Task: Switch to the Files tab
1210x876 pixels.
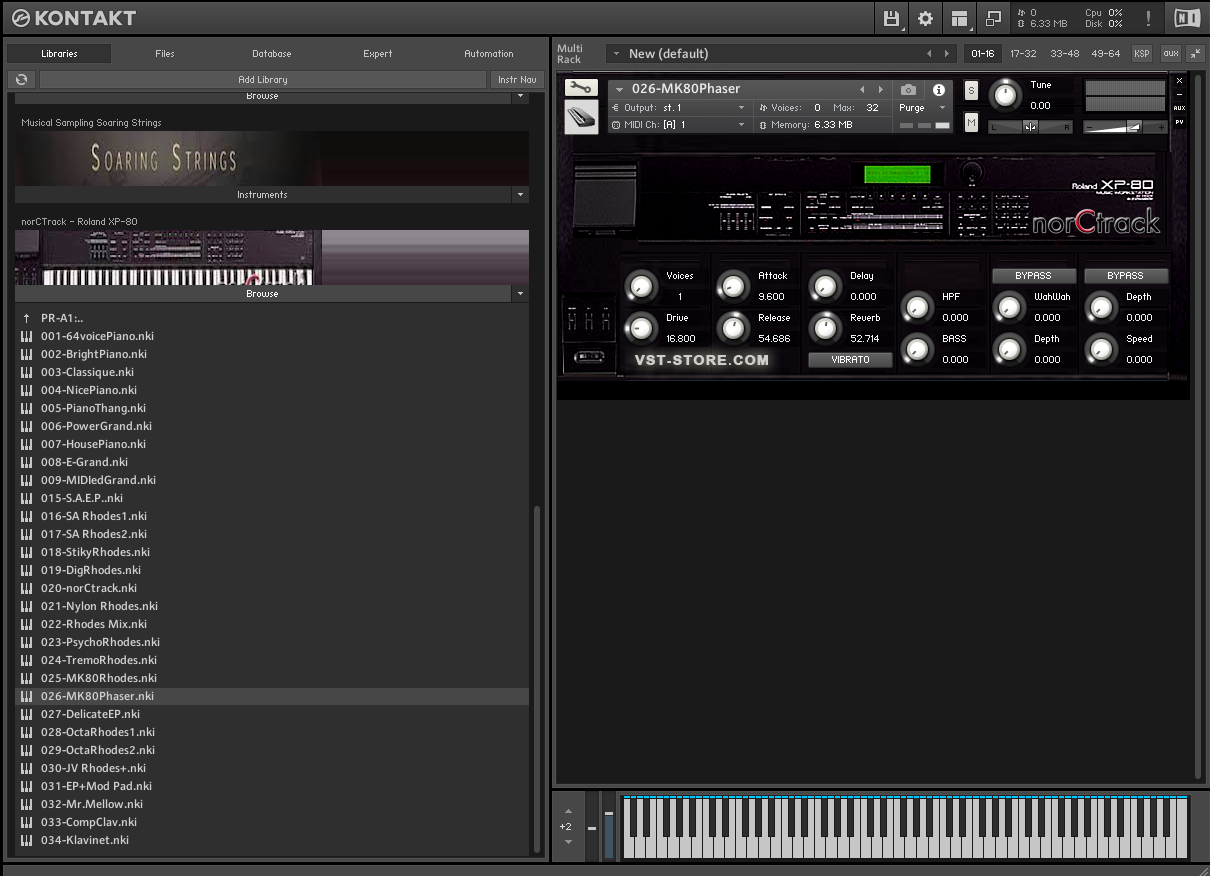Action: pos(165,54)
